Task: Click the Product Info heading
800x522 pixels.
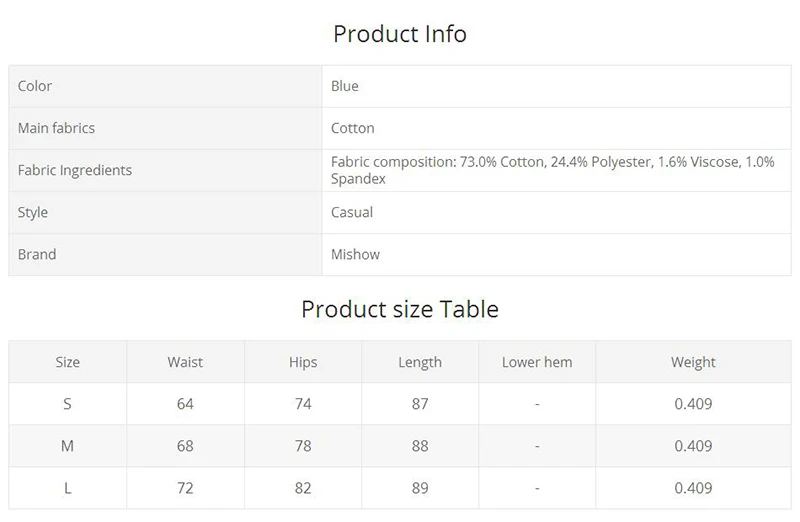Action: [x=400, y=34]
